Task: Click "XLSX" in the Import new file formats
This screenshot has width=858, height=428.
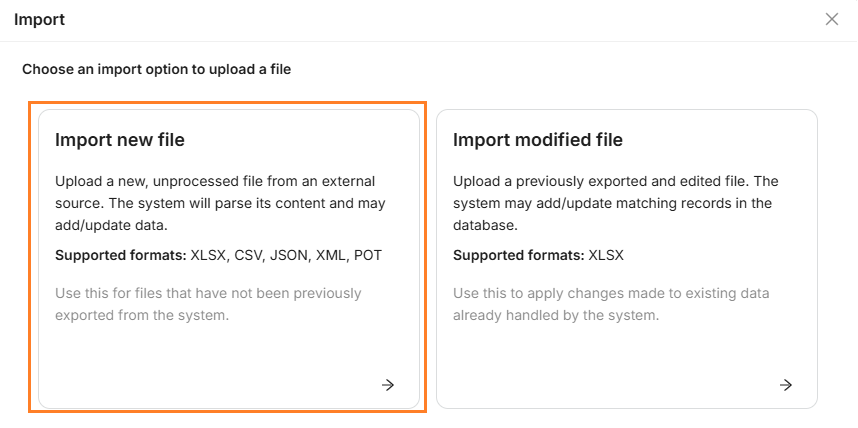Action: [x=208, y=255]
